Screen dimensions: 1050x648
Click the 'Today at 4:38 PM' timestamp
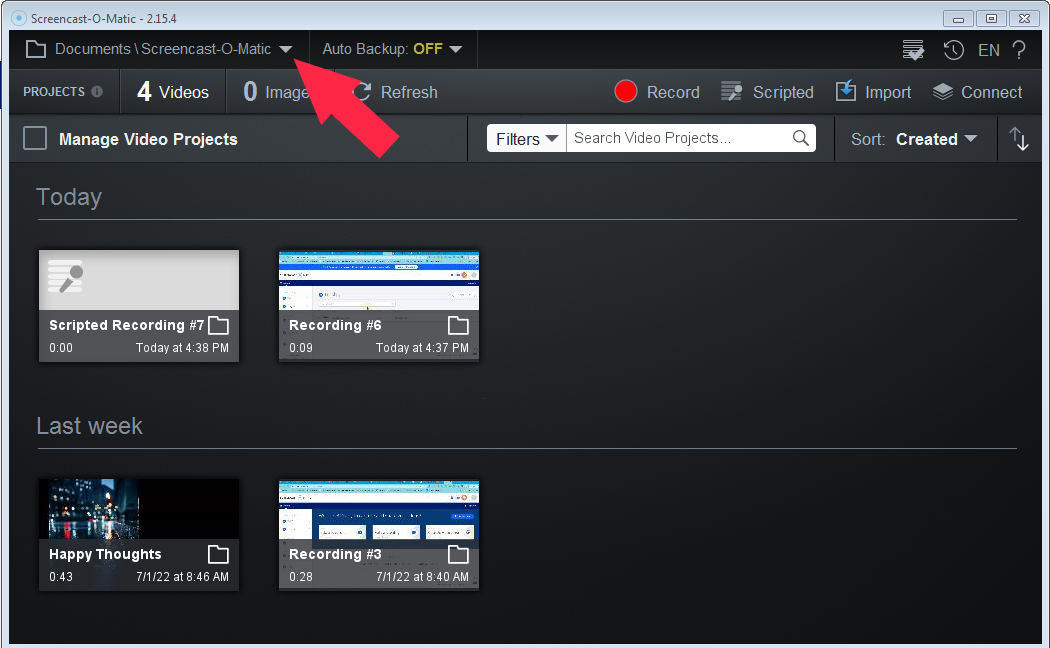pyautogui.click(x=182, y=348)
